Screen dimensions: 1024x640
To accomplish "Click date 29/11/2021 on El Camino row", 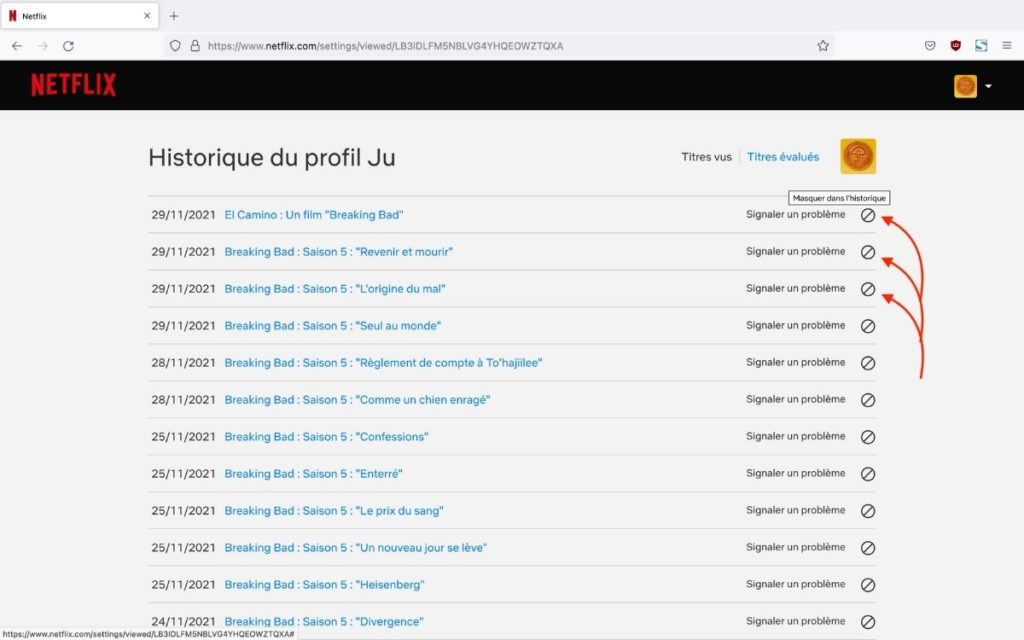I will click(x=184, y=215).
